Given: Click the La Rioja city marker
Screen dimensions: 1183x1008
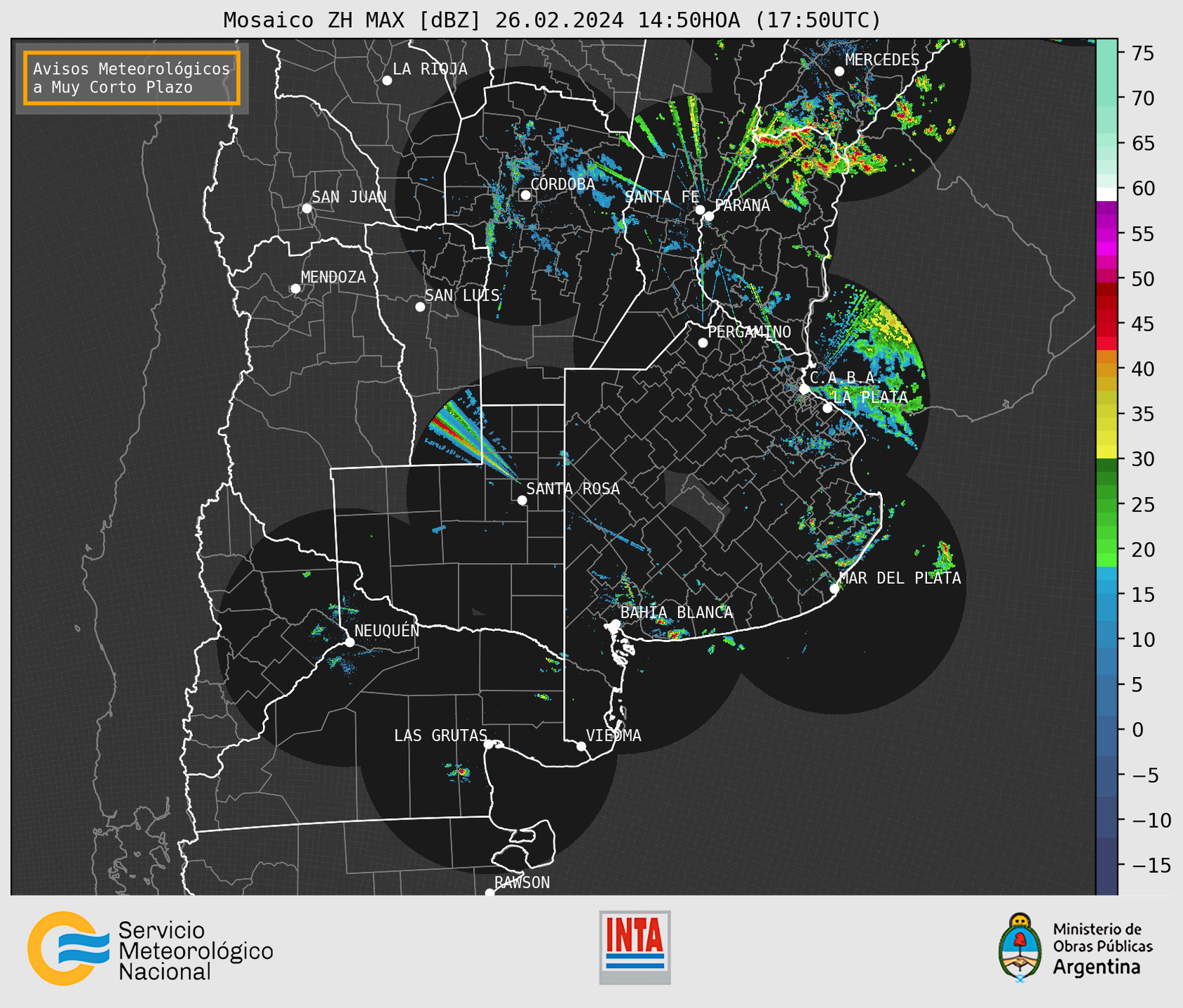Looking at the screenshot, I should (387, 81).
